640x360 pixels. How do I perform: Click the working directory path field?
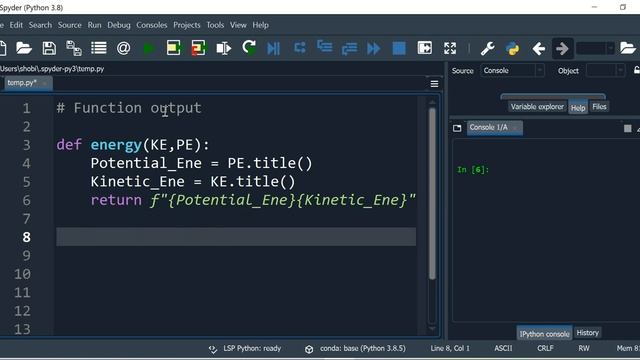coord(591,49)
